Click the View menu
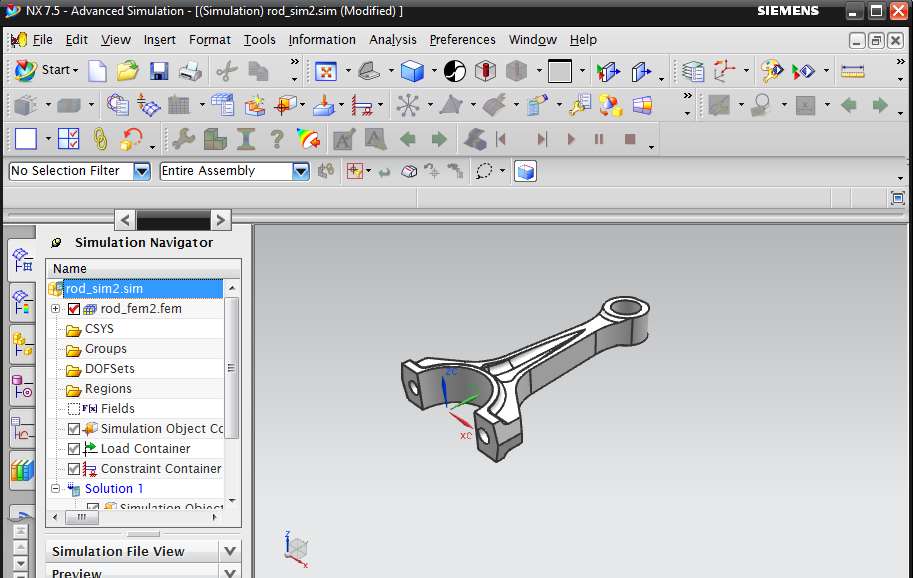The width and height of the screenshot is (913, 578). (x=115, y=40)
